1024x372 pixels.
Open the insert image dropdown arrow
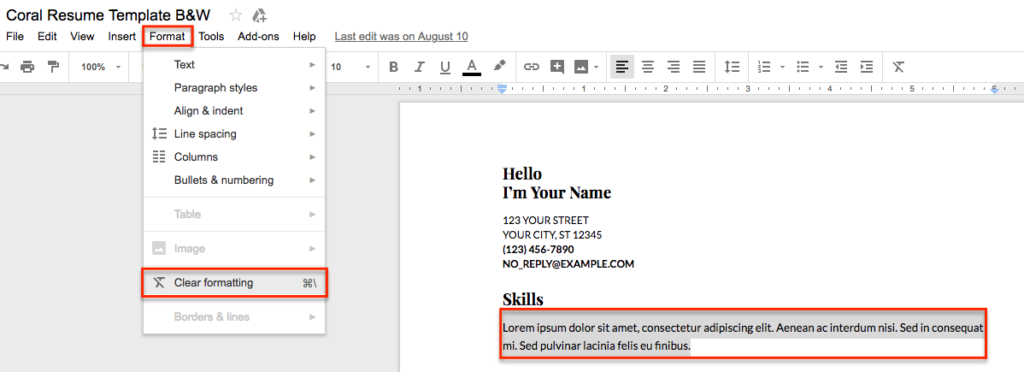coord(596,67)
